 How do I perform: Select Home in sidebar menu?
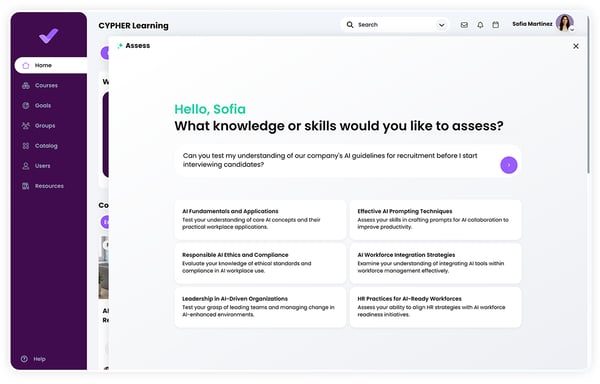[x=51, y=65]
